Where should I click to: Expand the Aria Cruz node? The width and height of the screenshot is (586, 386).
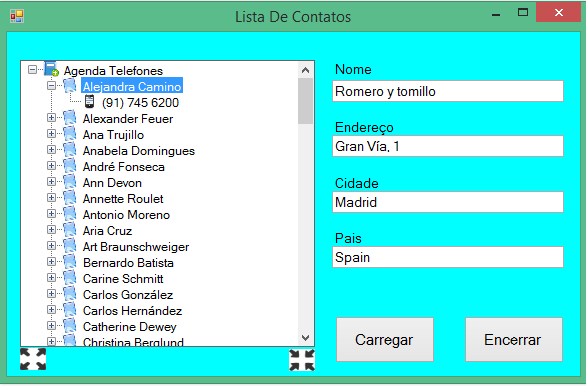tap(52, 230)
